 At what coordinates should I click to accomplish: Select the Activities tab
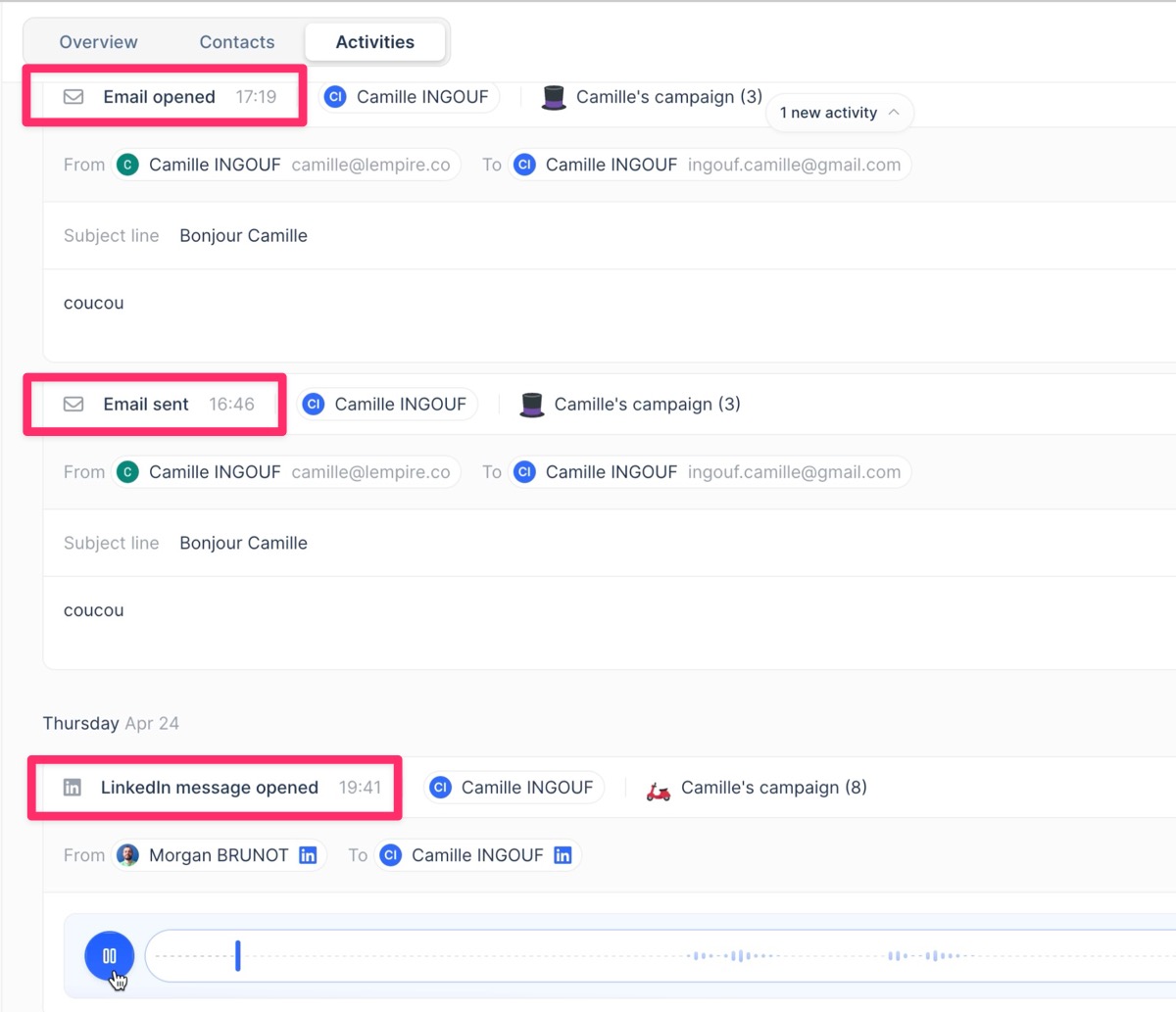click(375, 41)
